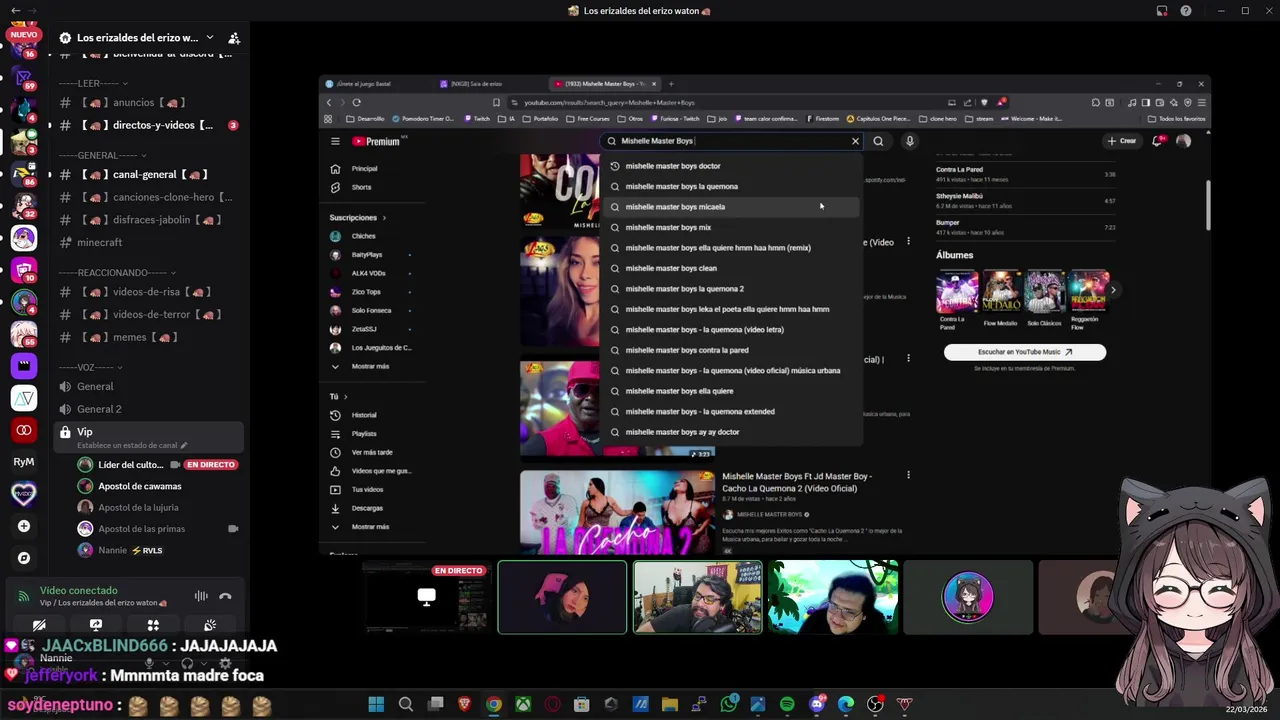The width and height of the screenshot is (1280, 720).
Task: Reload the browser page
Action: pyautogui.click(x=356, y=102)
